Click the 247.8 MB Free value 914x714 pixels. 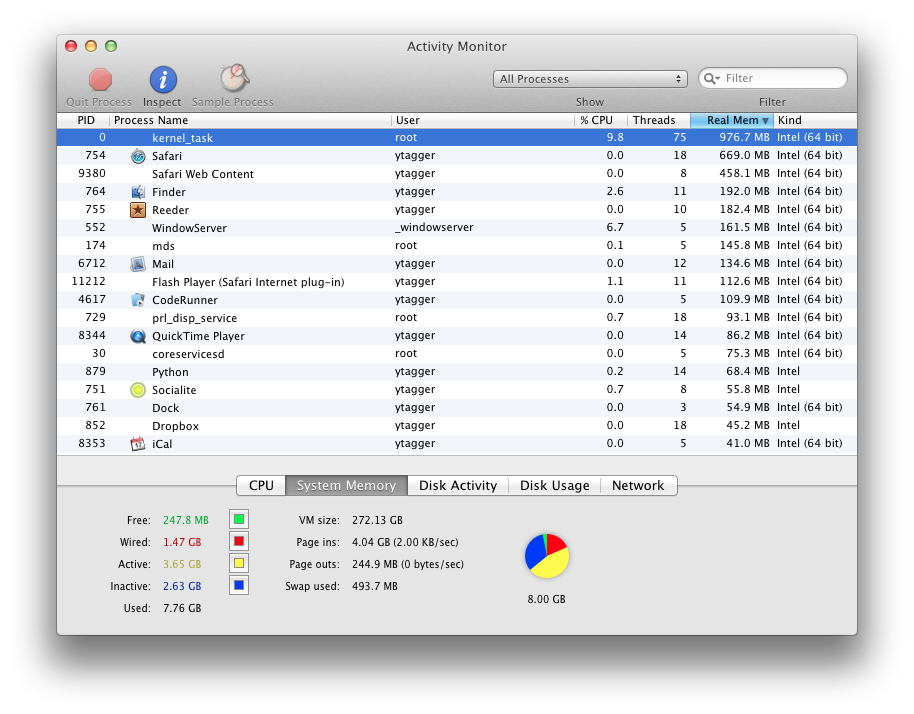(x=186, y=520)
